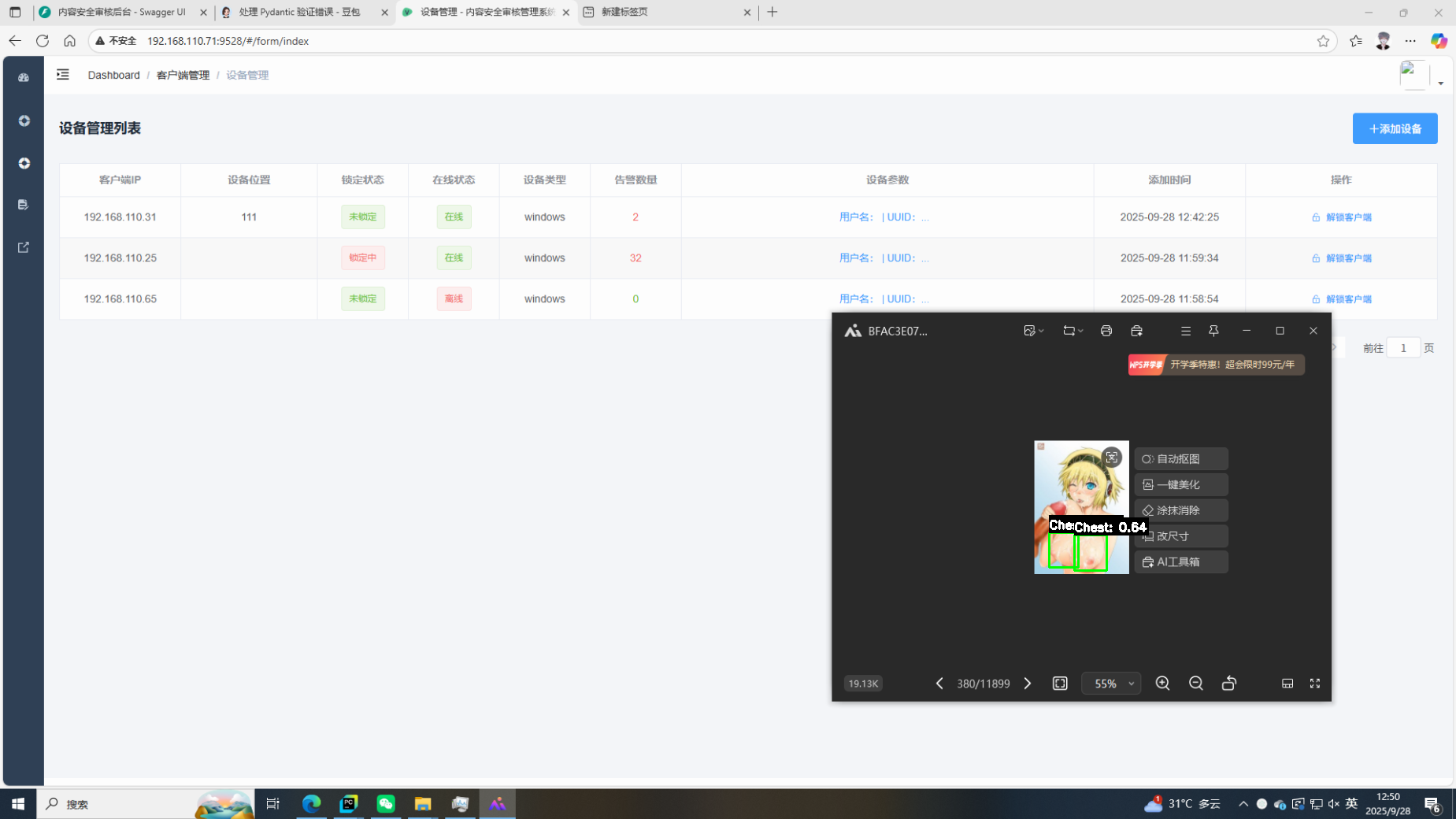Go to the previous image arrow
1456x819 pixels.
coord(939,684)
